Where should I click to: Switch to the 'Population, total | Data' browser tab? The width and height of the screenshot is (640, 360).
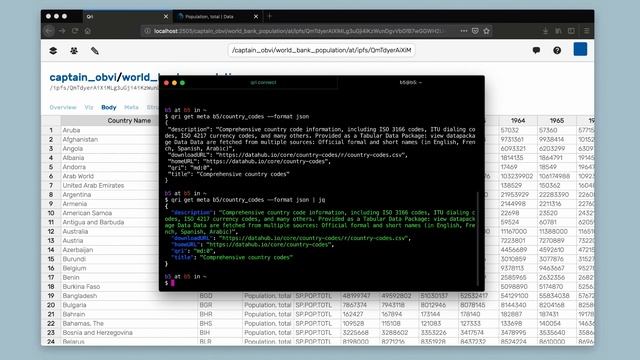(x=218, y=16)
